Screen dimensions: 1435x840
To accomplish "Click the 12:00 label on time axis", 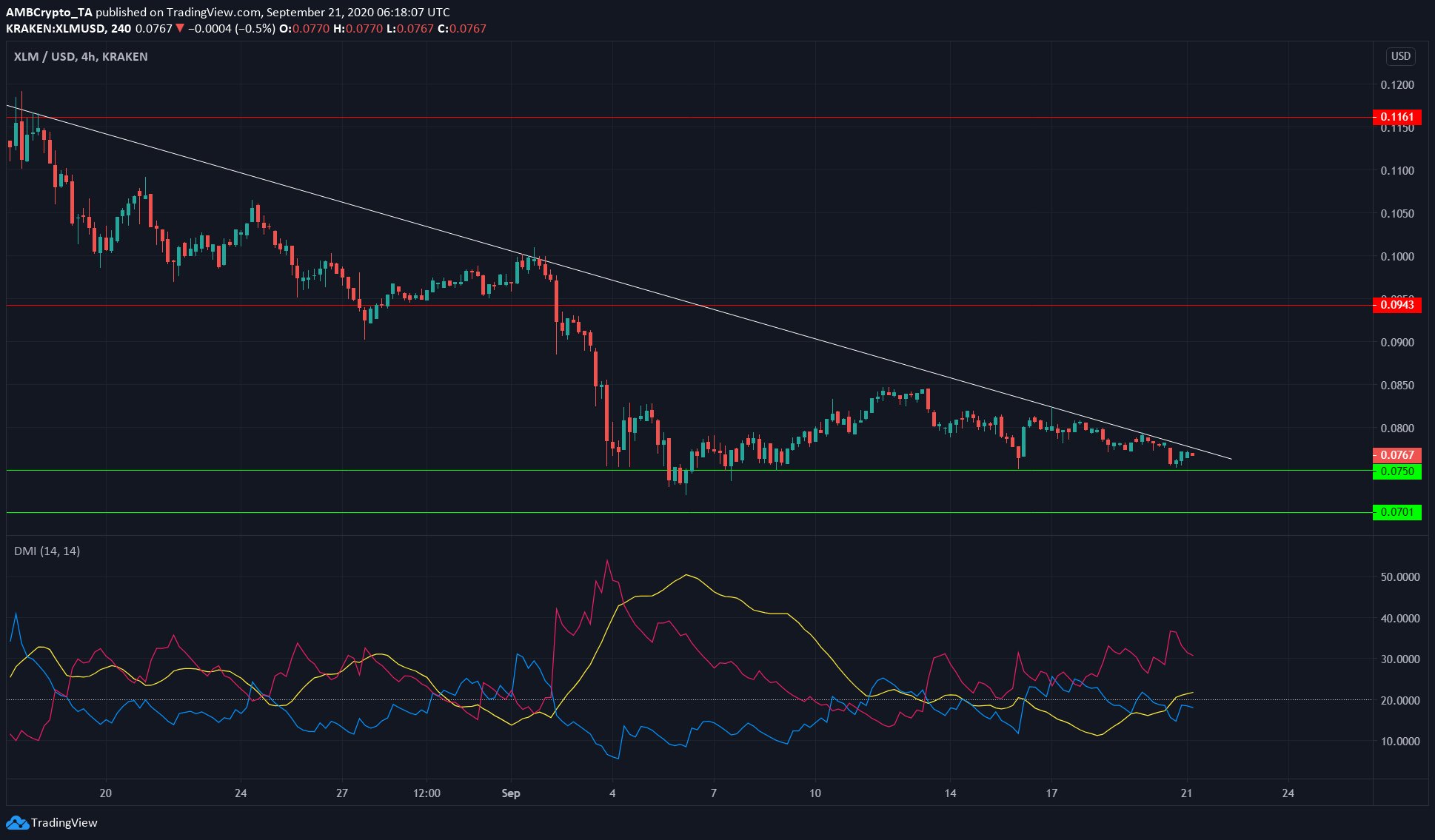I will (427, 793).
